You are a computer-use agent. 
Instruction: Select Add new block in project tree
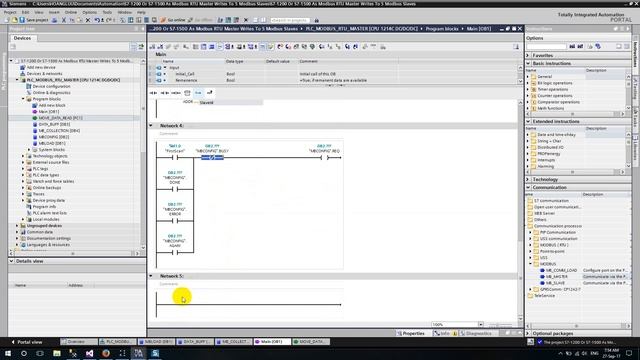tap(52, 105)
